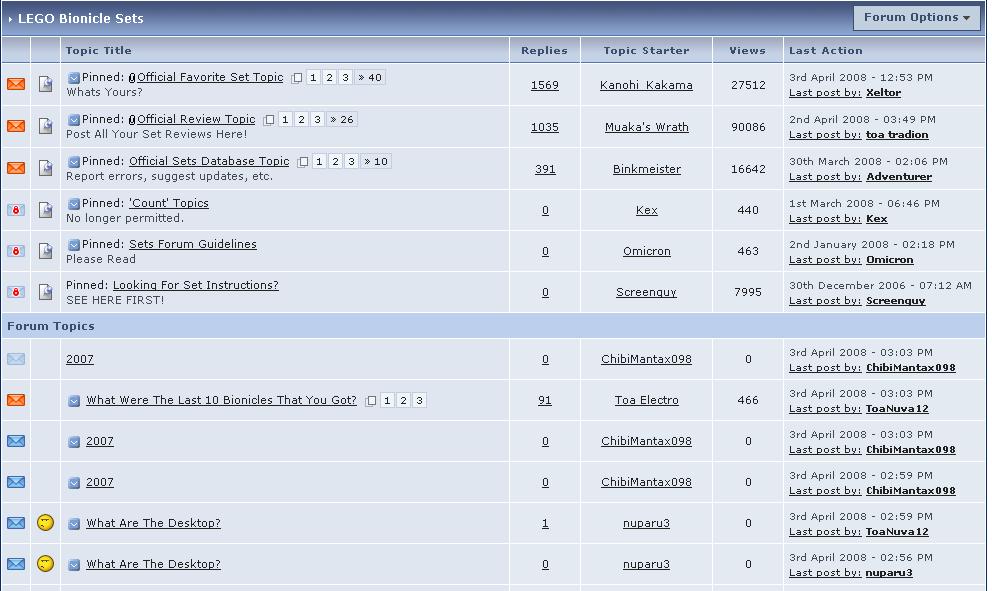Screen dimensions: 992x591
Task: Open page 3 of Official Review Topic
Action: pos(318,119)
